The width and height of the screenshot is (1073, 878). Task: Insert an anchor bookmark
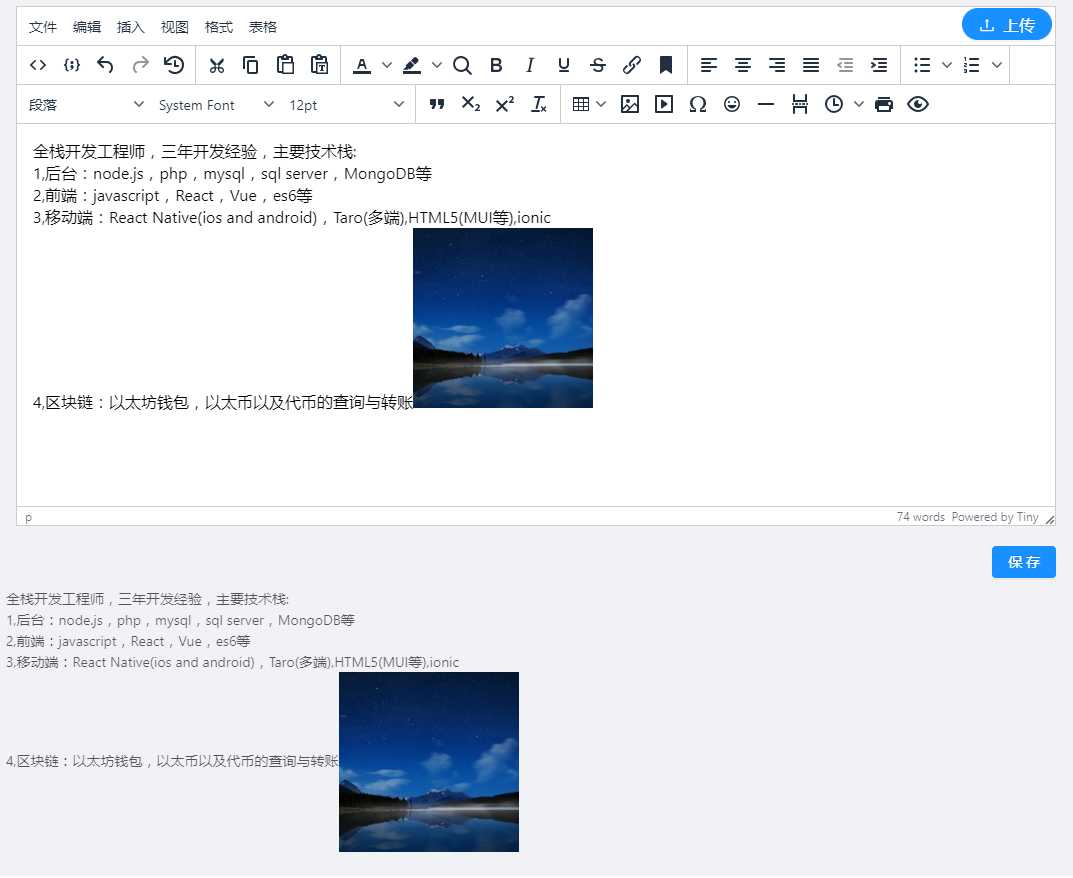click(666, 65)
